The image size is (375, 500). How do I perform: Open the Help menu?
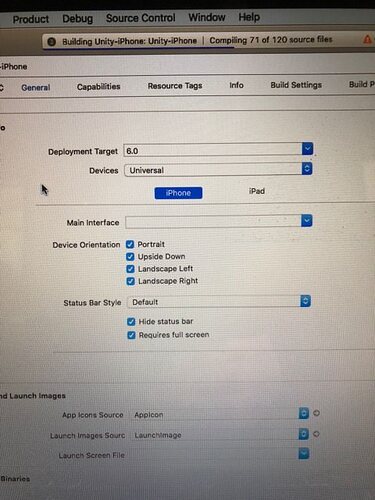pos(249,17)
